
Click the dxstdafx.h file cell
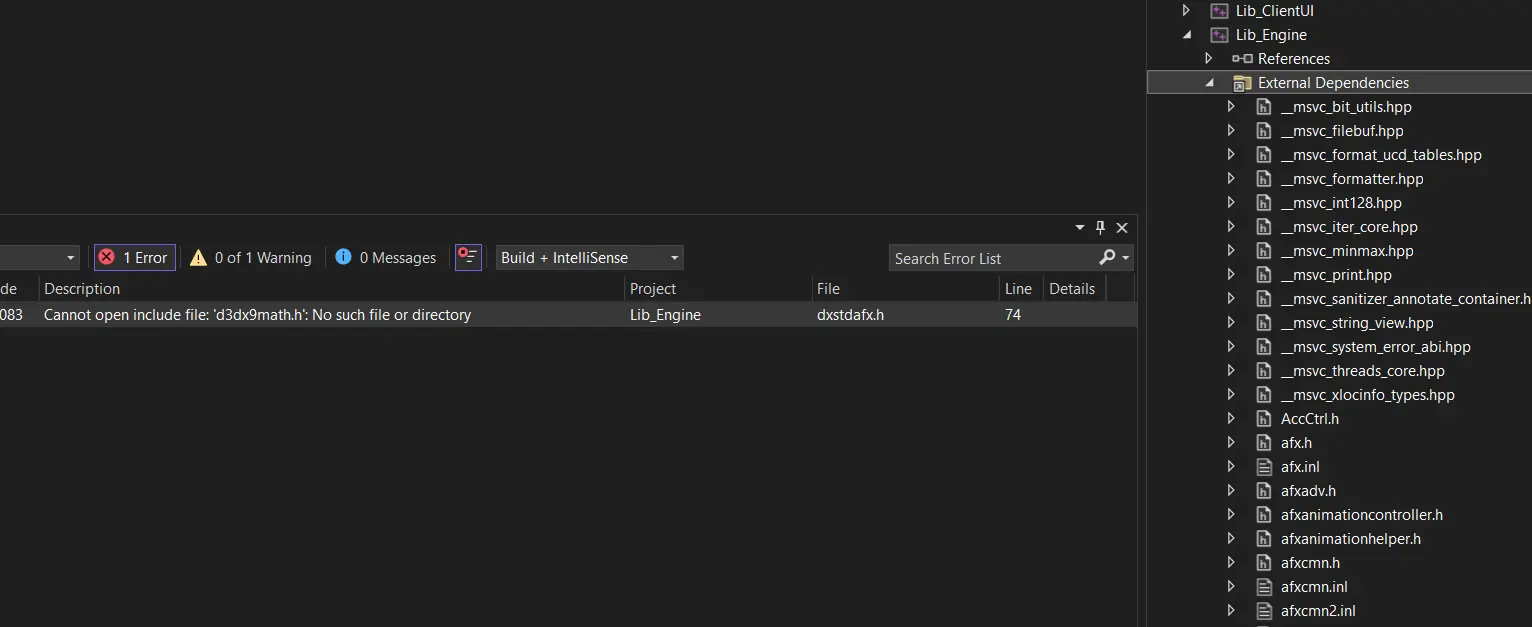(x=850, y=315)
